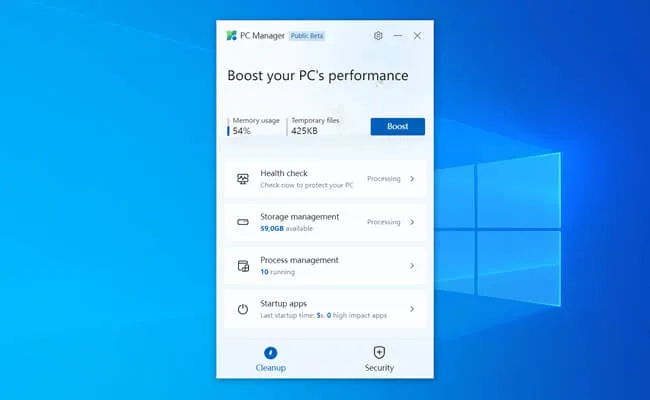Click the Storage management drive icon

pyautogui.click(x=243, y=222)
